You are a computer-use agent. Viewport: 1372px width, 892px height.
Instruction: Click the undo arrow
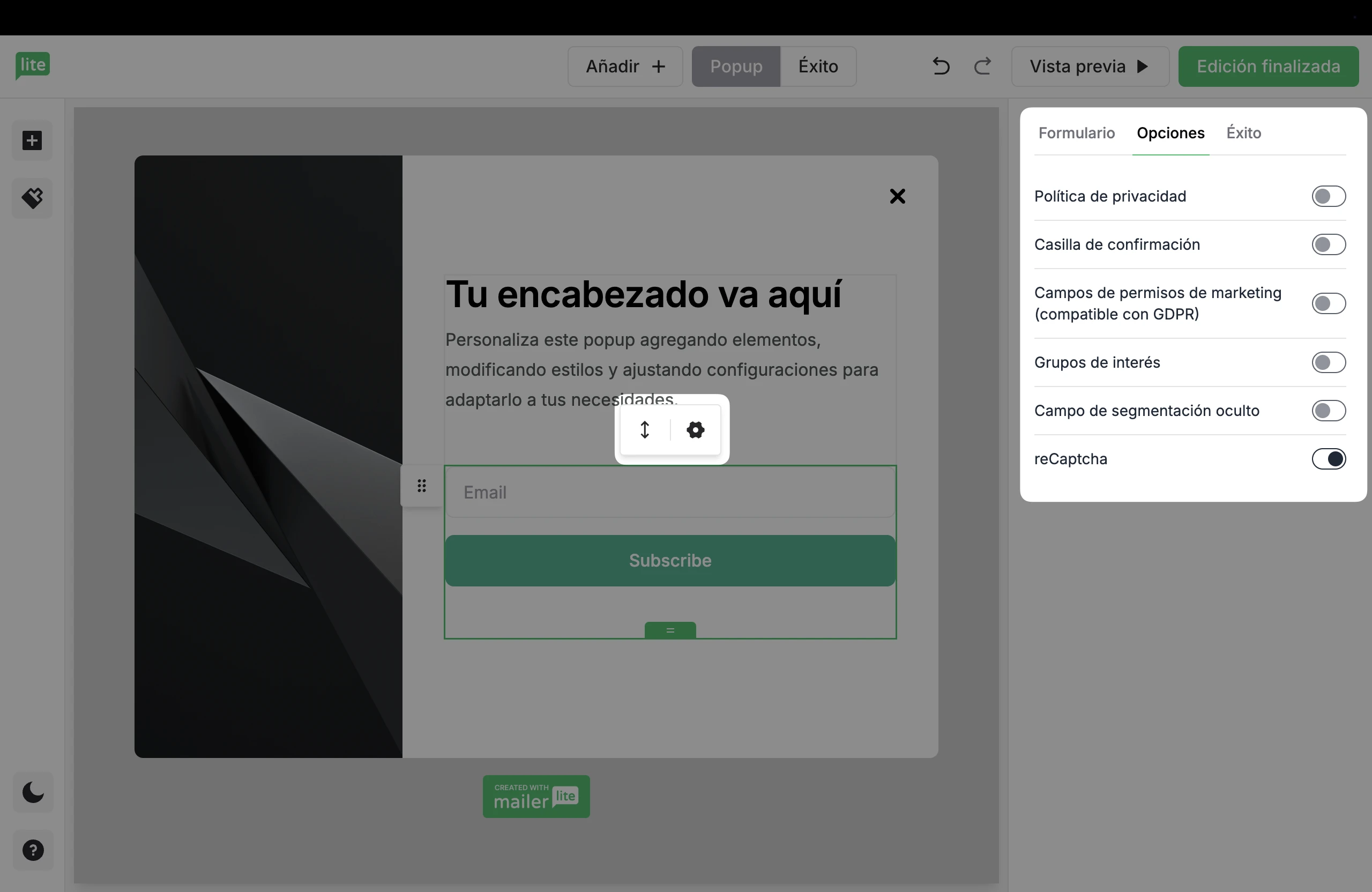(x=941, y=66)
